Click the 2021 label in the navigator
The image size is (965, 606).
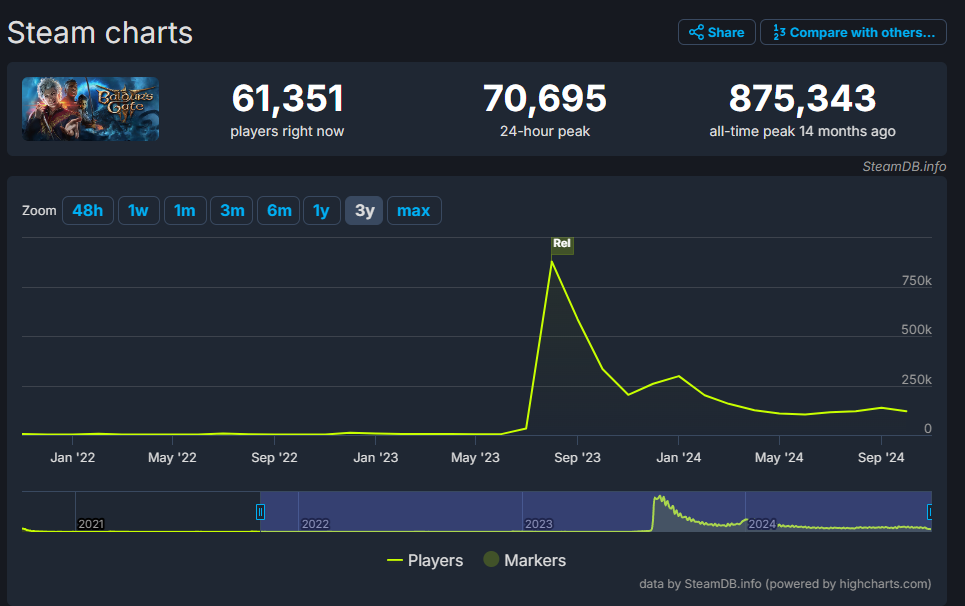coord(91,524)
